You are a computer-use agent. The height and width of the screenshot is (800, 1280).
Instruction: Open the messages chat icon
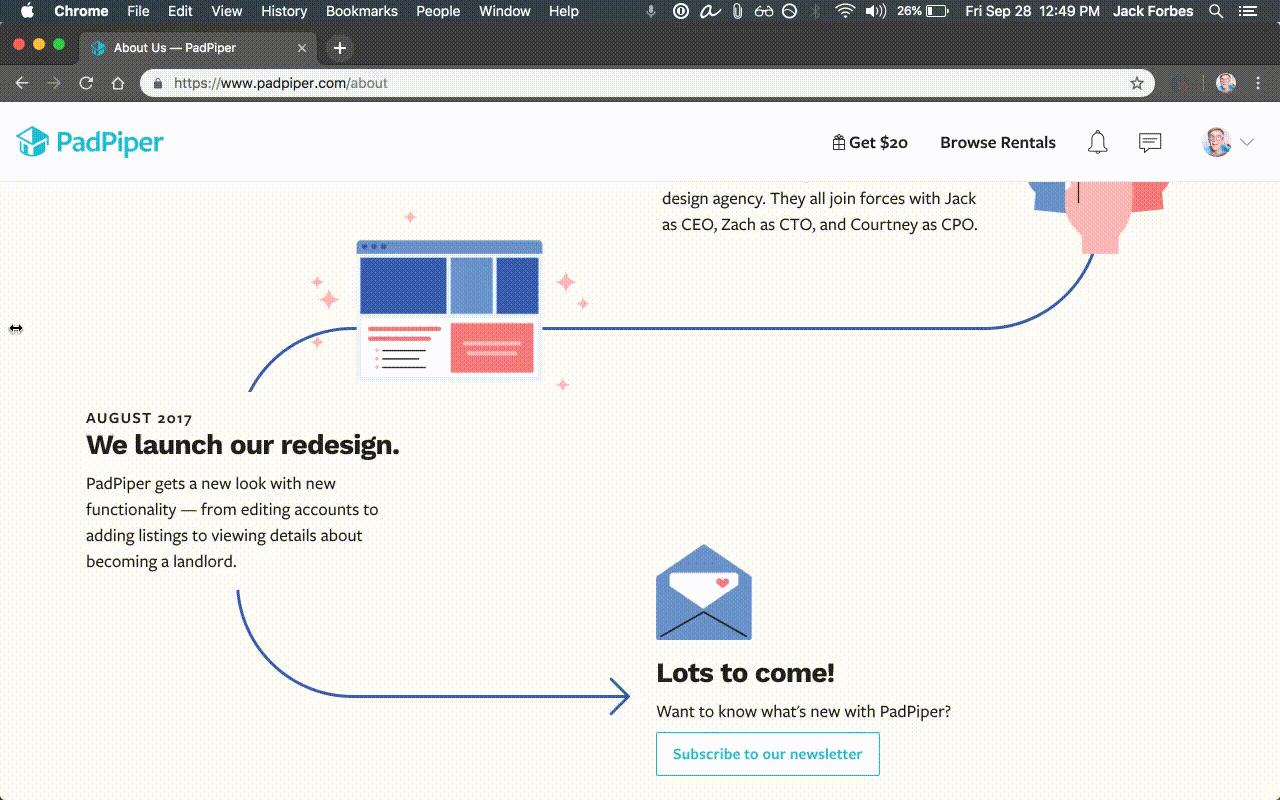pyautogui.click(x=1150, y=142)
